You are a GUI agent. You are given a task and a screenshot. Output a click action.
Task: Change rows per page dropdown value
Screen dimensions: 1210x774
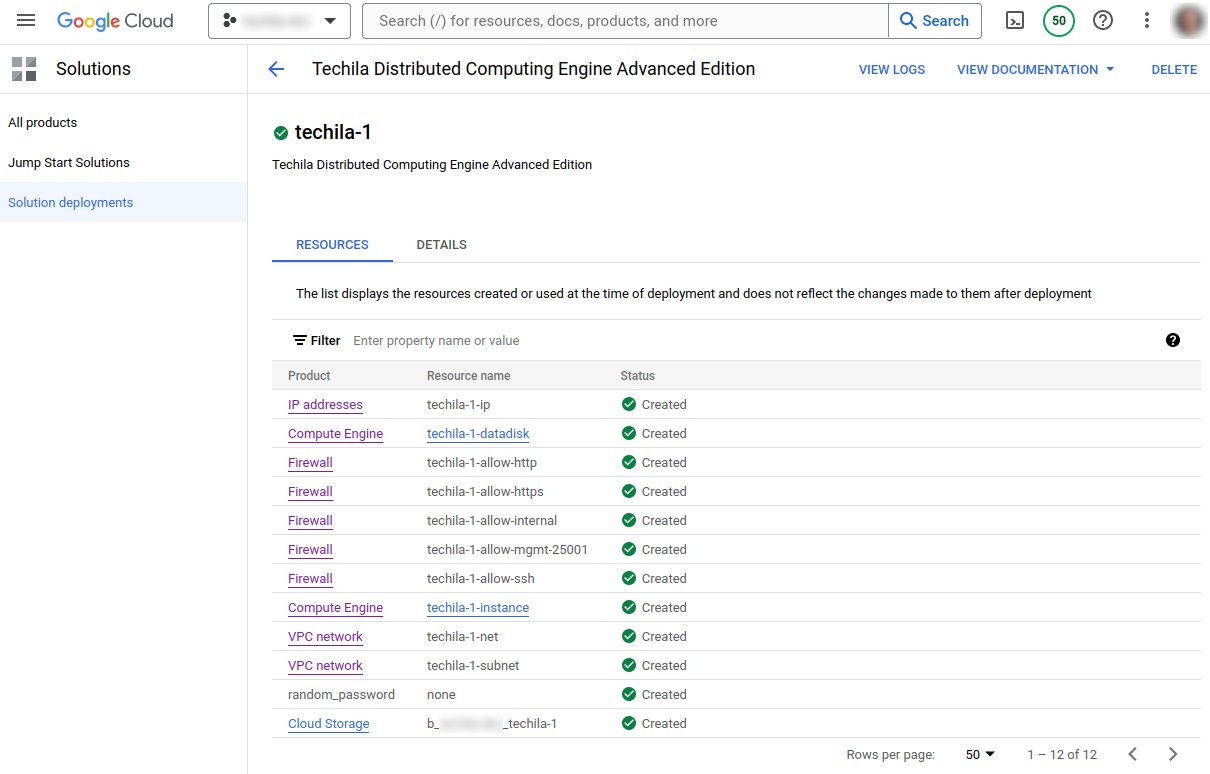(980, 755)
